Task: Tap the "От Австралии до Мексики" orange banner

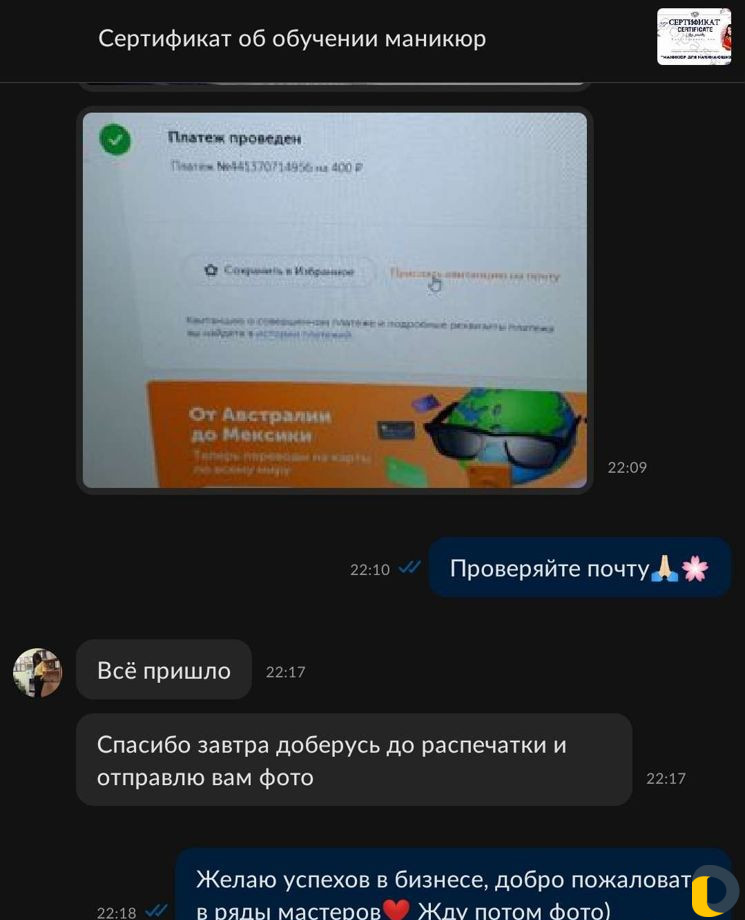Action: (366, 435)
